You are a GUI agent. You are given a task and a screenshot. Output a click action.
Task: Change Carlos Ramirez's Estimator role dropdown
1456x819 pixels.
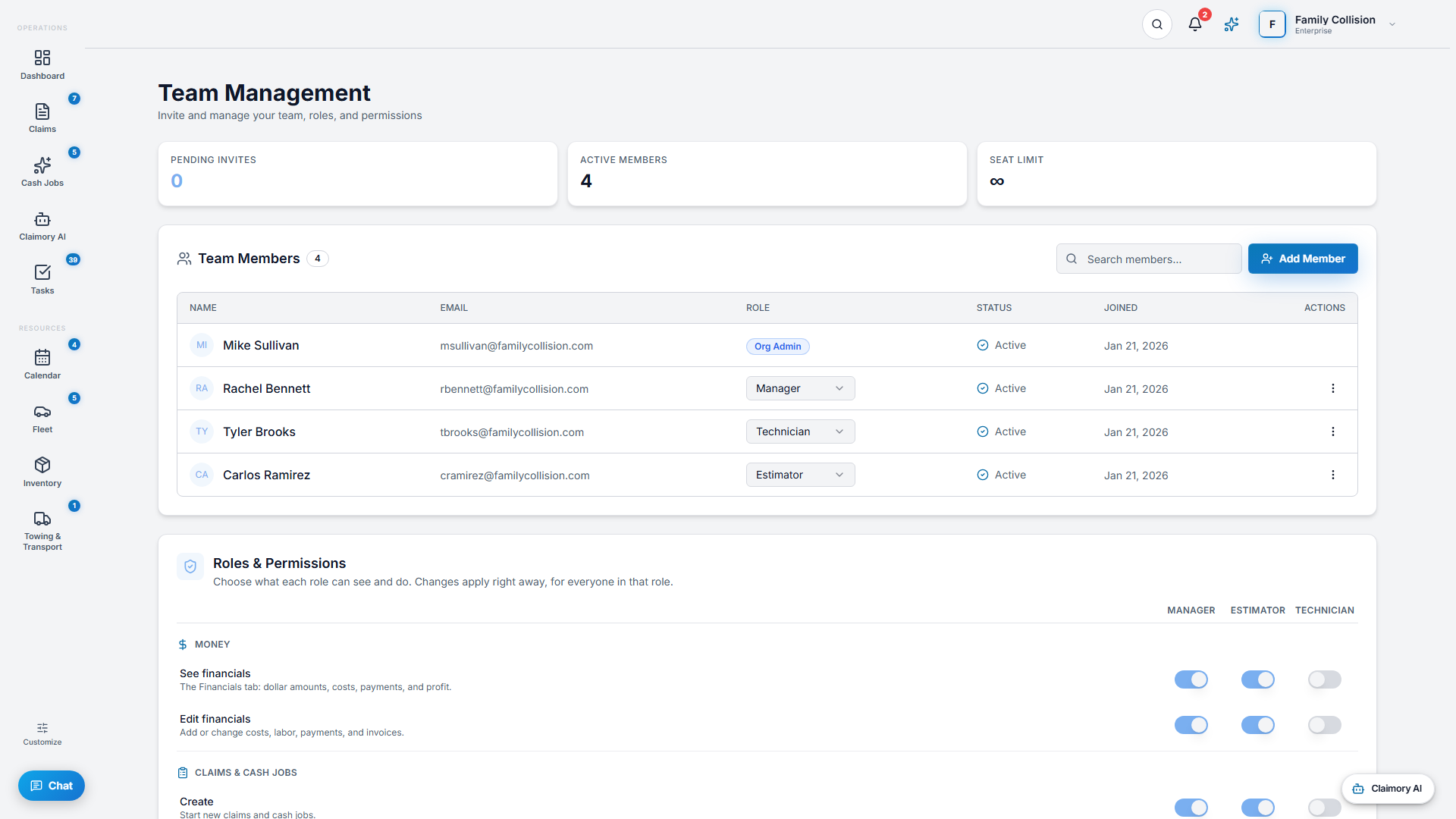point(800,475)
